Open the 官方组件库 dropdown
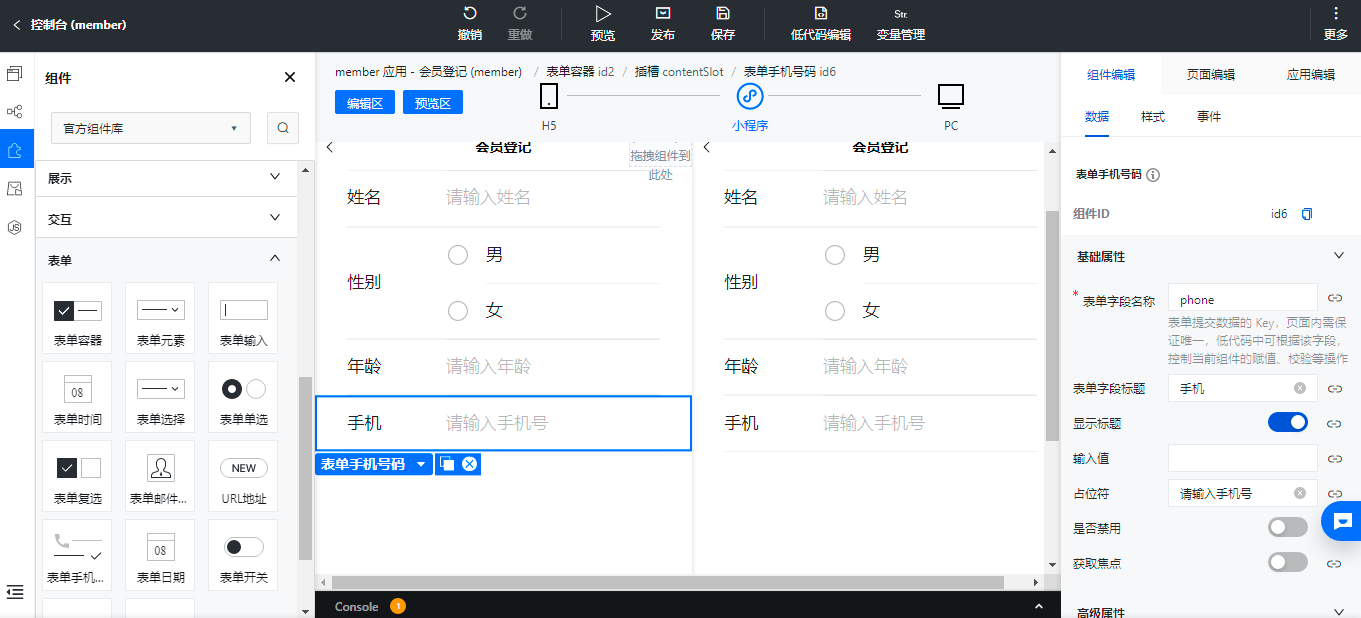 click(151, 128)
